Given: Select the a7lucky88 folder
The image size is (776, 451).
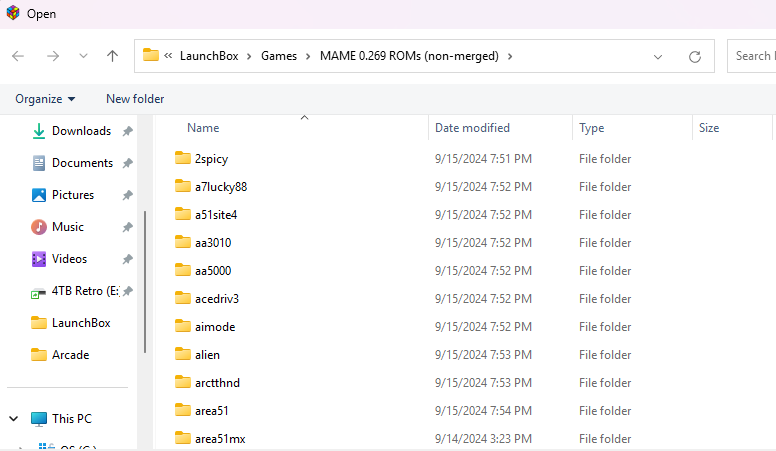Looking at the screenshot, I should (221, 187).
